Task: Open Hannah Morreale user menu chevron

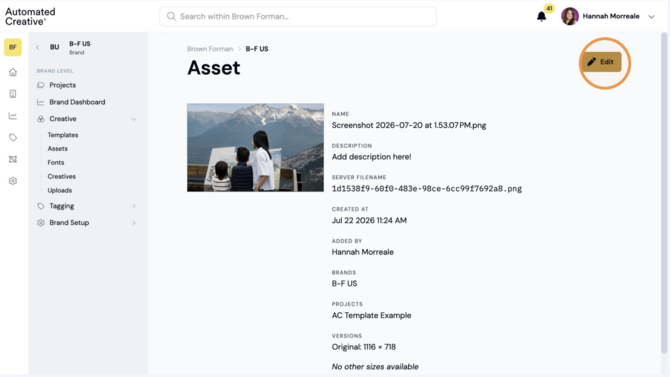Action: coord(651,17)
